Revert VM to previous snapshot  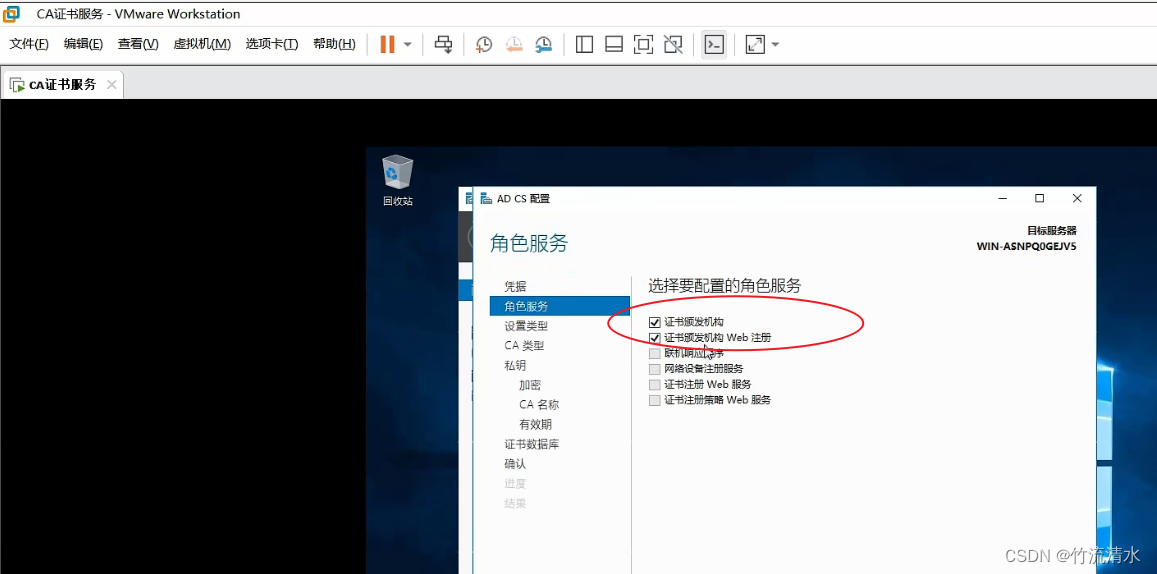coord(514,44)
